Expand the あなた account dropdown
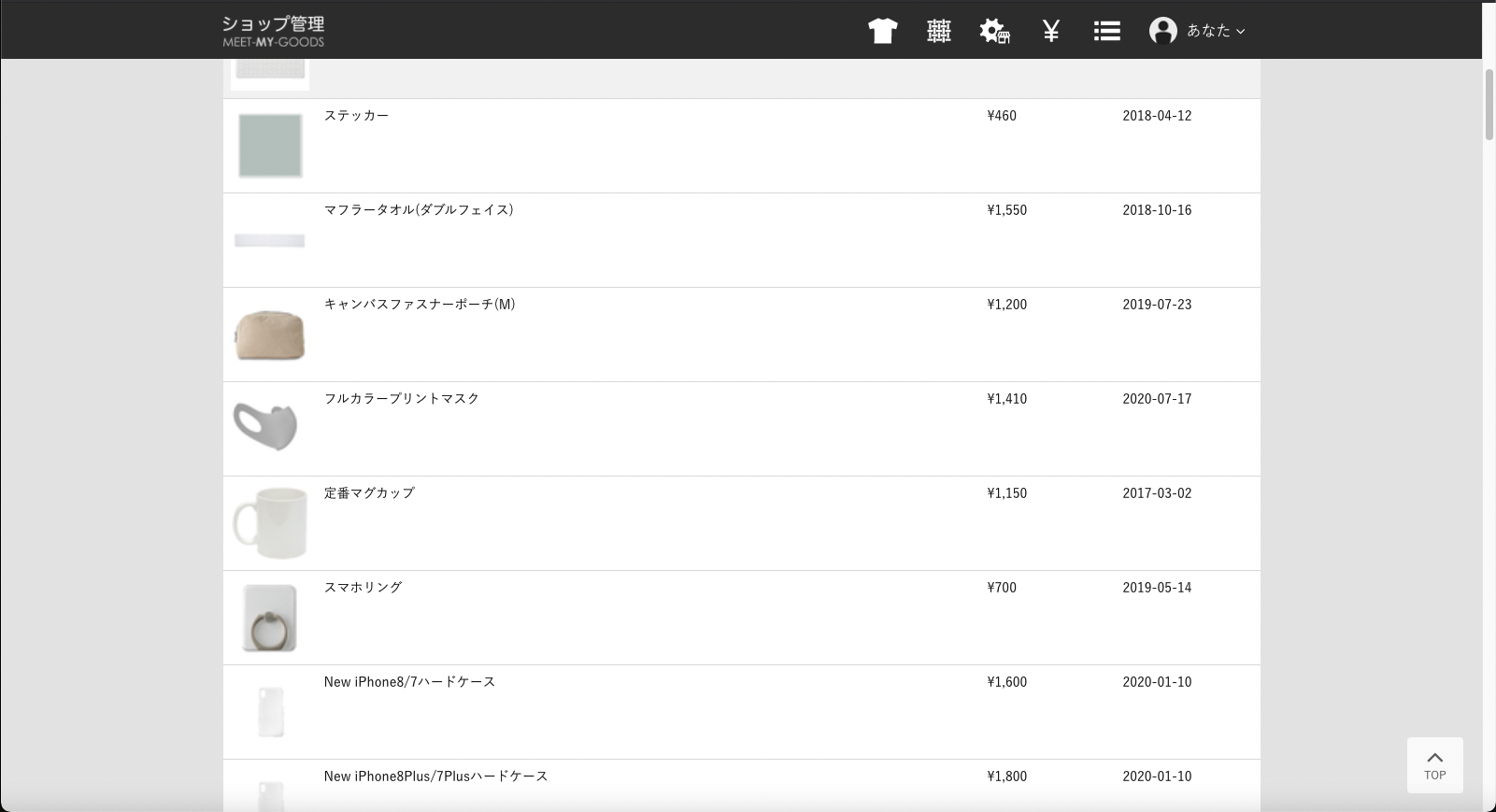Image resolution: width=1496 pixels, height=812 pixels. coord(1216,31)
